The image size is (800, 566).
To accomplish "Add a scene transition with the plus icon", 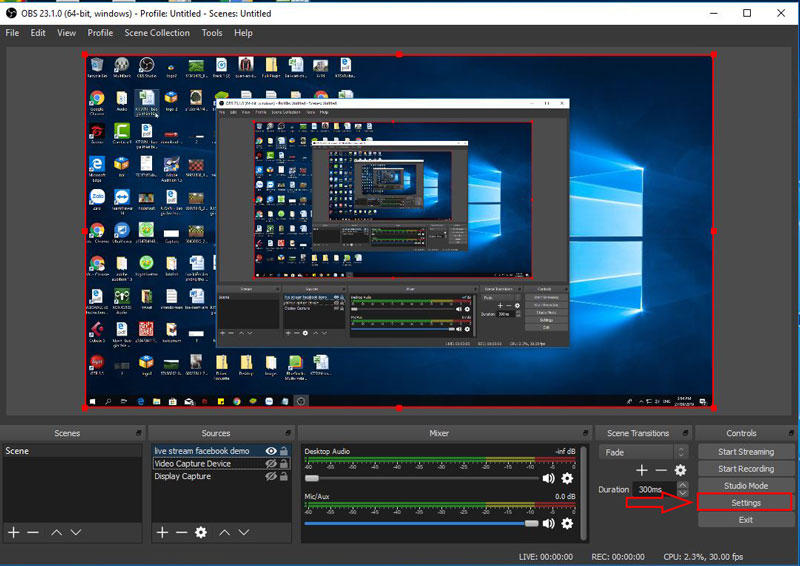I will (642, 470).
